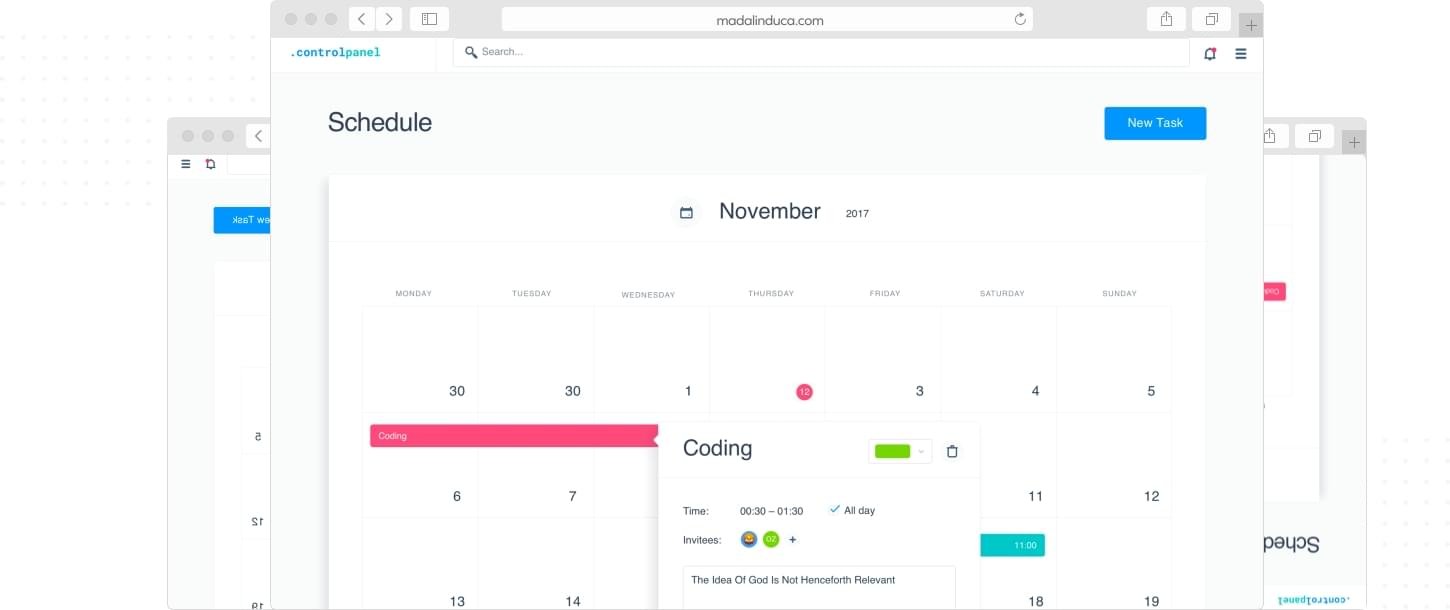The height and width of the screenshot is (610, 1450).
Task: Toggle the All day checkbox
Action: pyautogui.click(x=835, y=510)
